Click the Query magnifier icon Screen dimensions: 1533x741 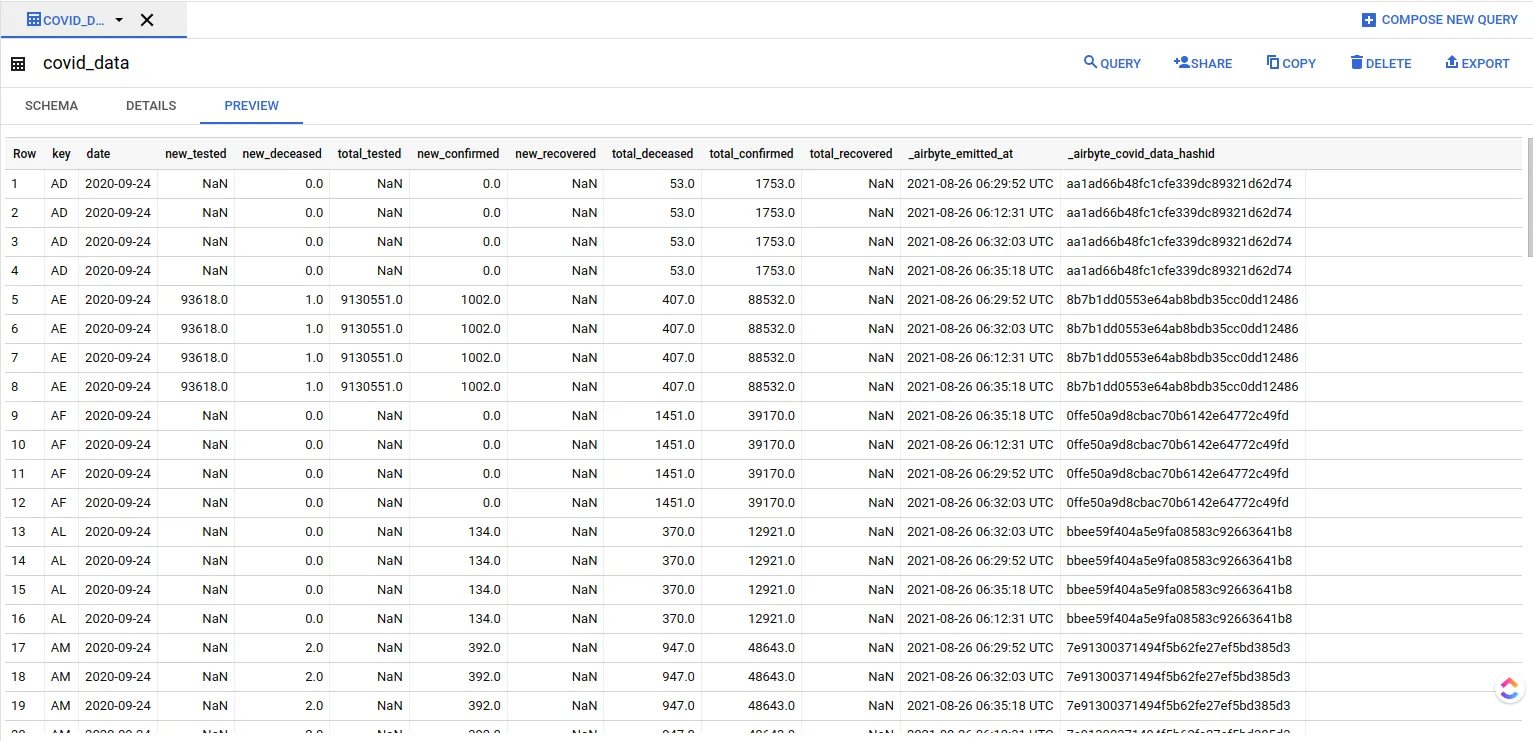(x=1091, y=62)
